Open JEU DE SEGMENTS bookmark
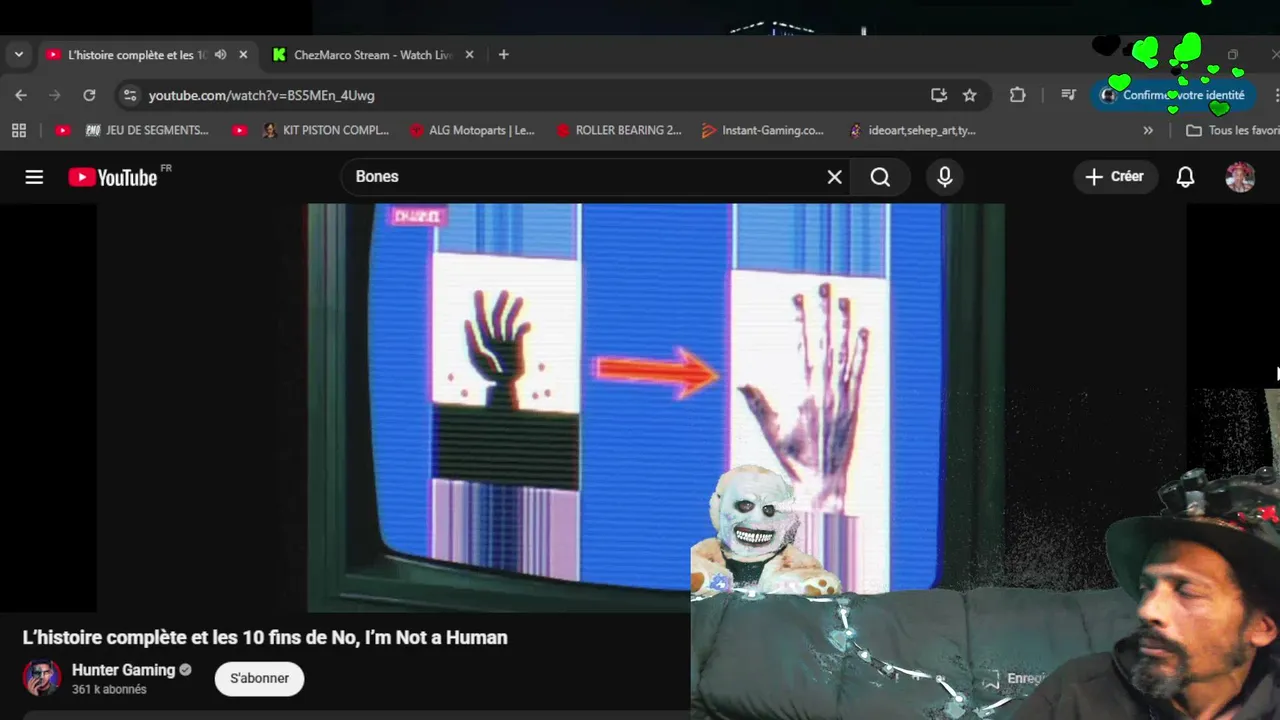 point(147,130)
